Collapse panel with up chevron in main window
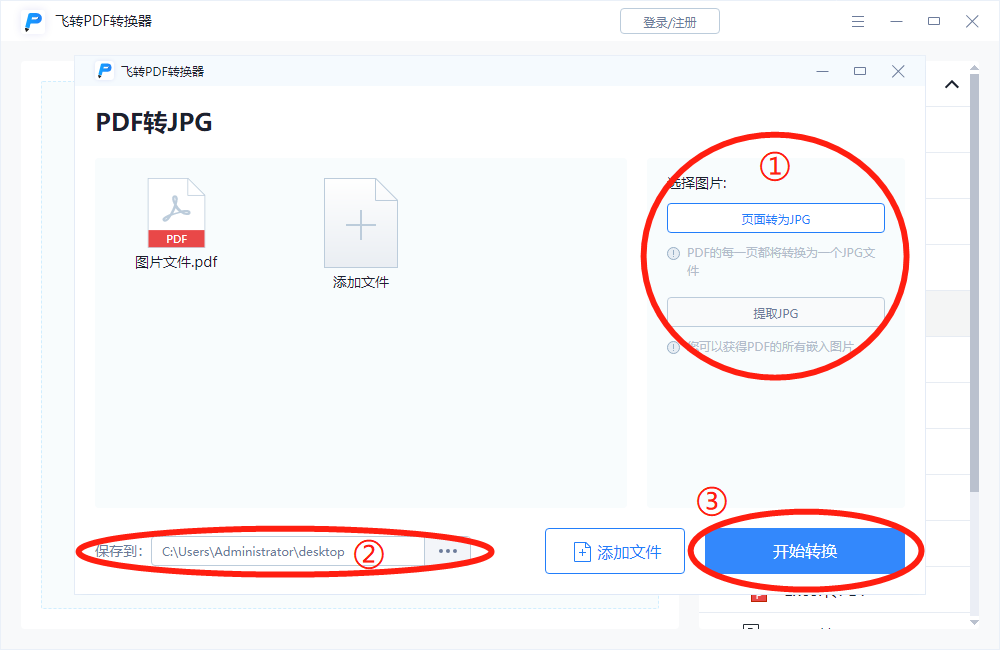The width and height of the screenshot is (1000, 650). pyautogui.click(x=952, y=84)
